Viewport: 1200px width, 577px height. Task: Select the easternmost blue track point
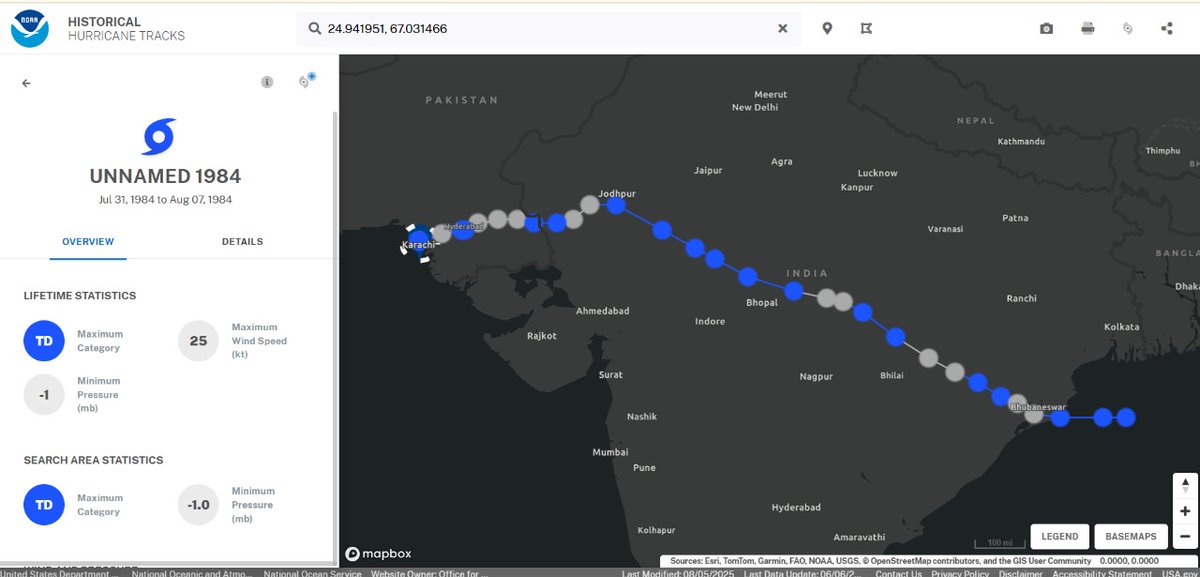pyautogui.click(x=1125, y=417)
